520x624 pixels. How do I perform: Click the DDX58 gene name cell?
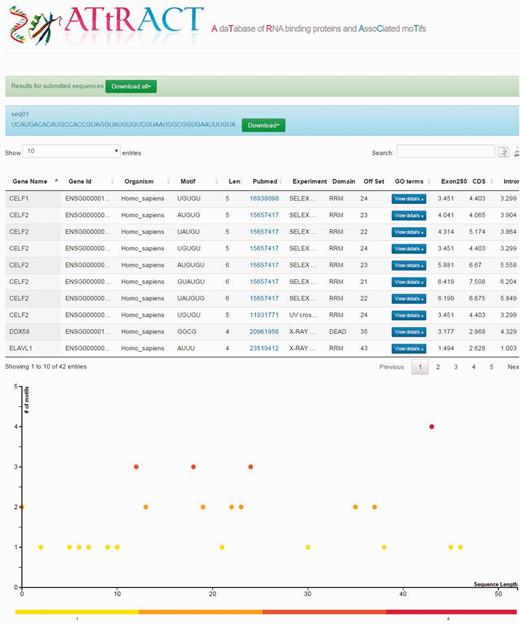pos(19,332)
